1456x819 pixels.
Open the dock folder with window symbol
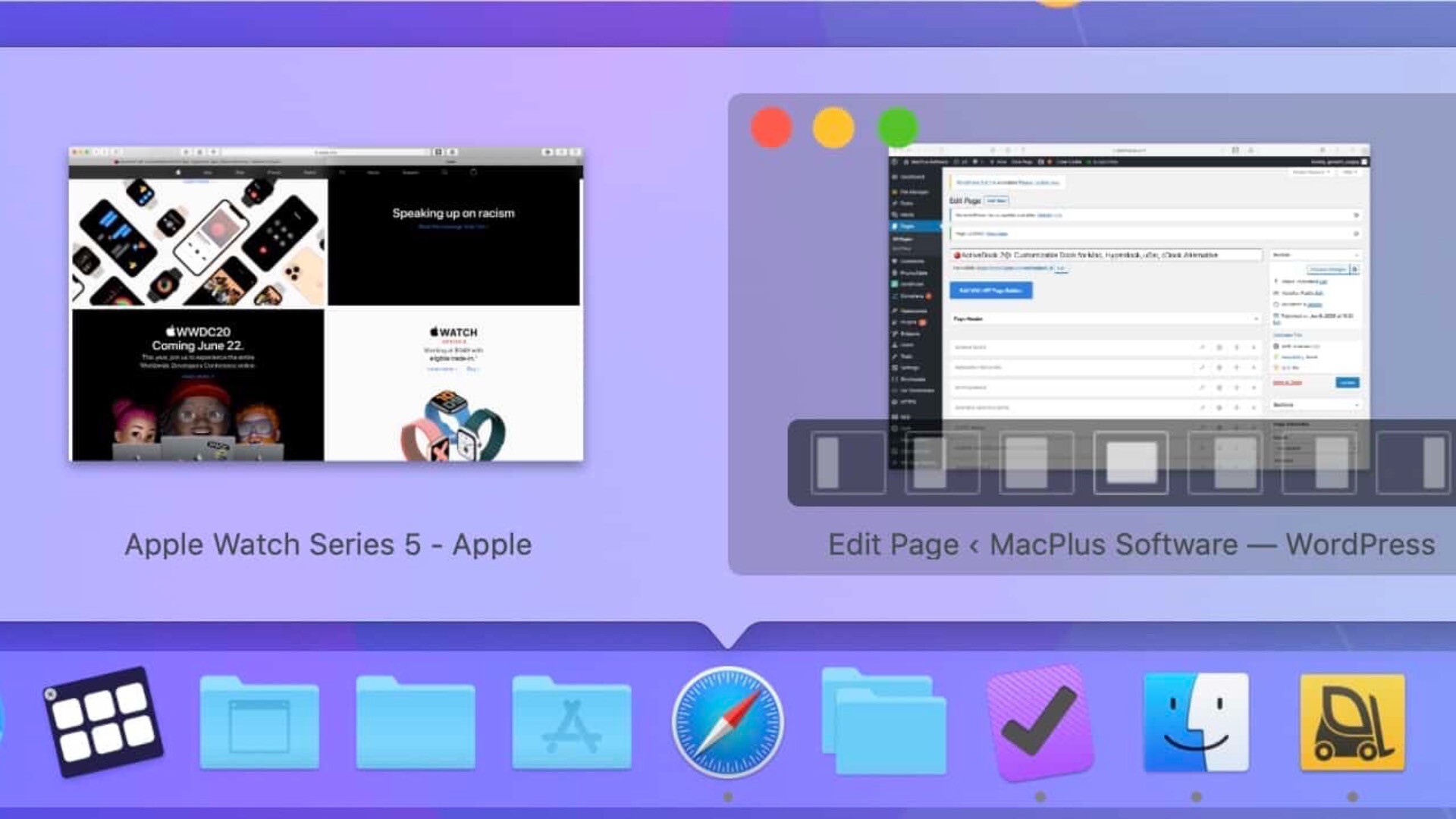tap(259, 723)
